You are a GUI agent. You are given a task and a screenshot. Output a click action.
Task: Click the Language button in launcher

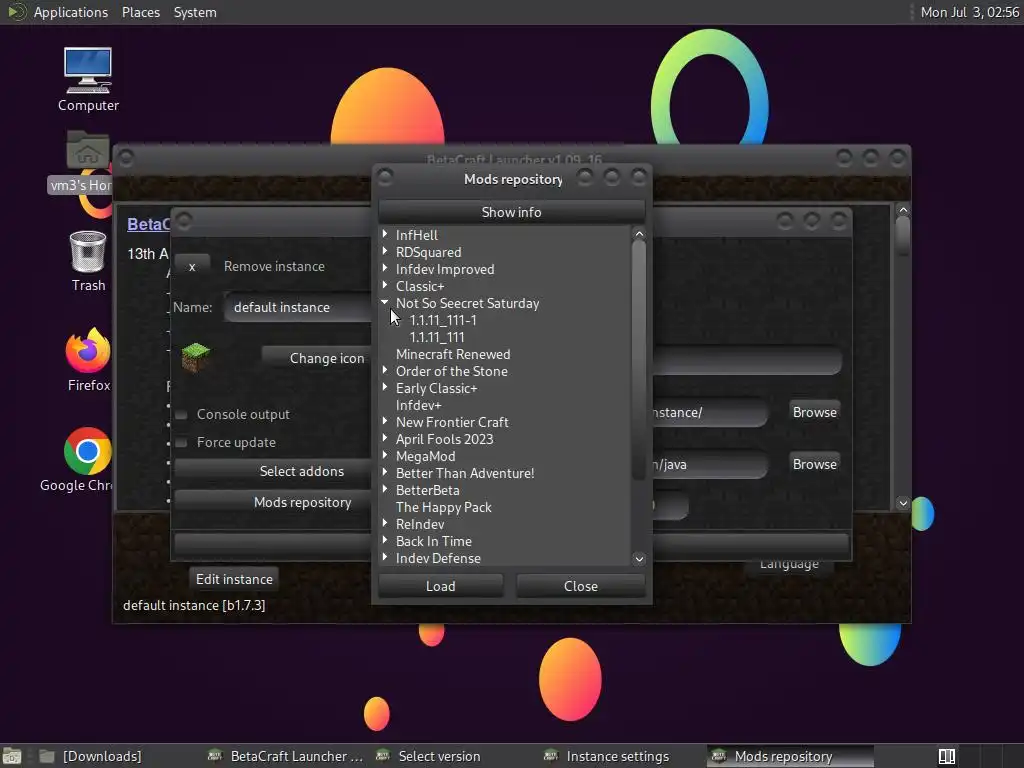point(789,566)
